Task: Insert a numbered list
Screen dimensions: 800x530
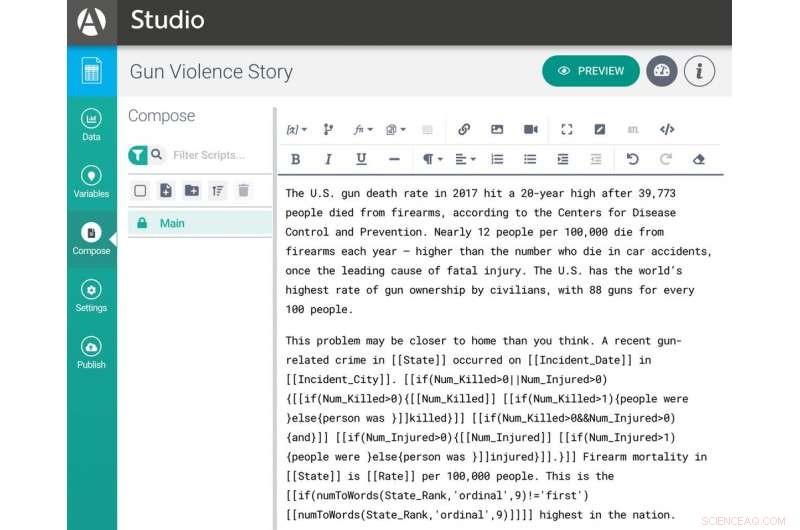Action: [x=497, y=159]
